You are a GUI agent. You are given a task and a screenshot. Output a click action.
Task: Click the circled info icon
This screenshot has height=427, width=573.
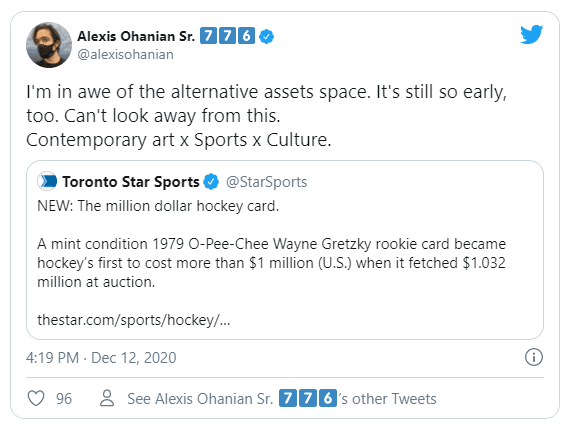click(x=534, y=357)
